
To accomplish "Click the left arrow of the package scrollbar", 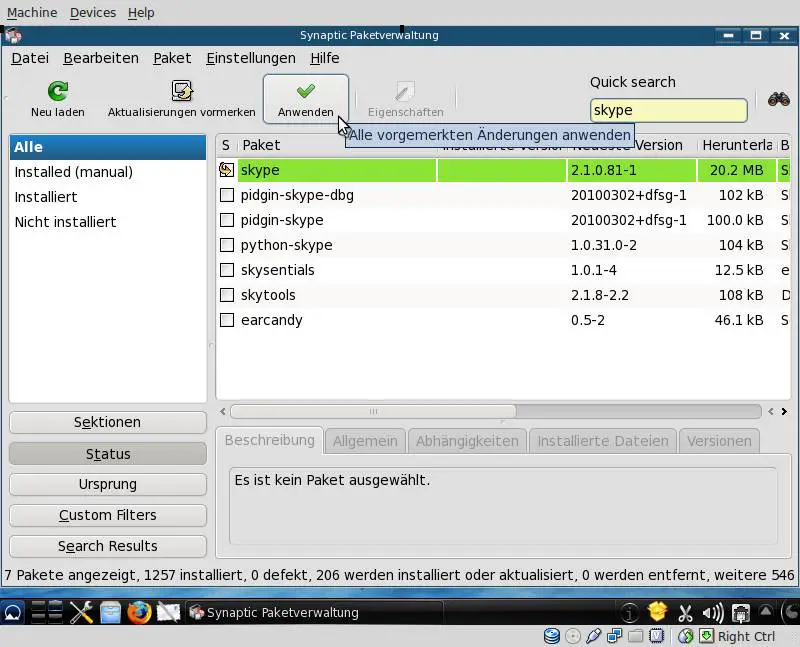I will [223, 411].
